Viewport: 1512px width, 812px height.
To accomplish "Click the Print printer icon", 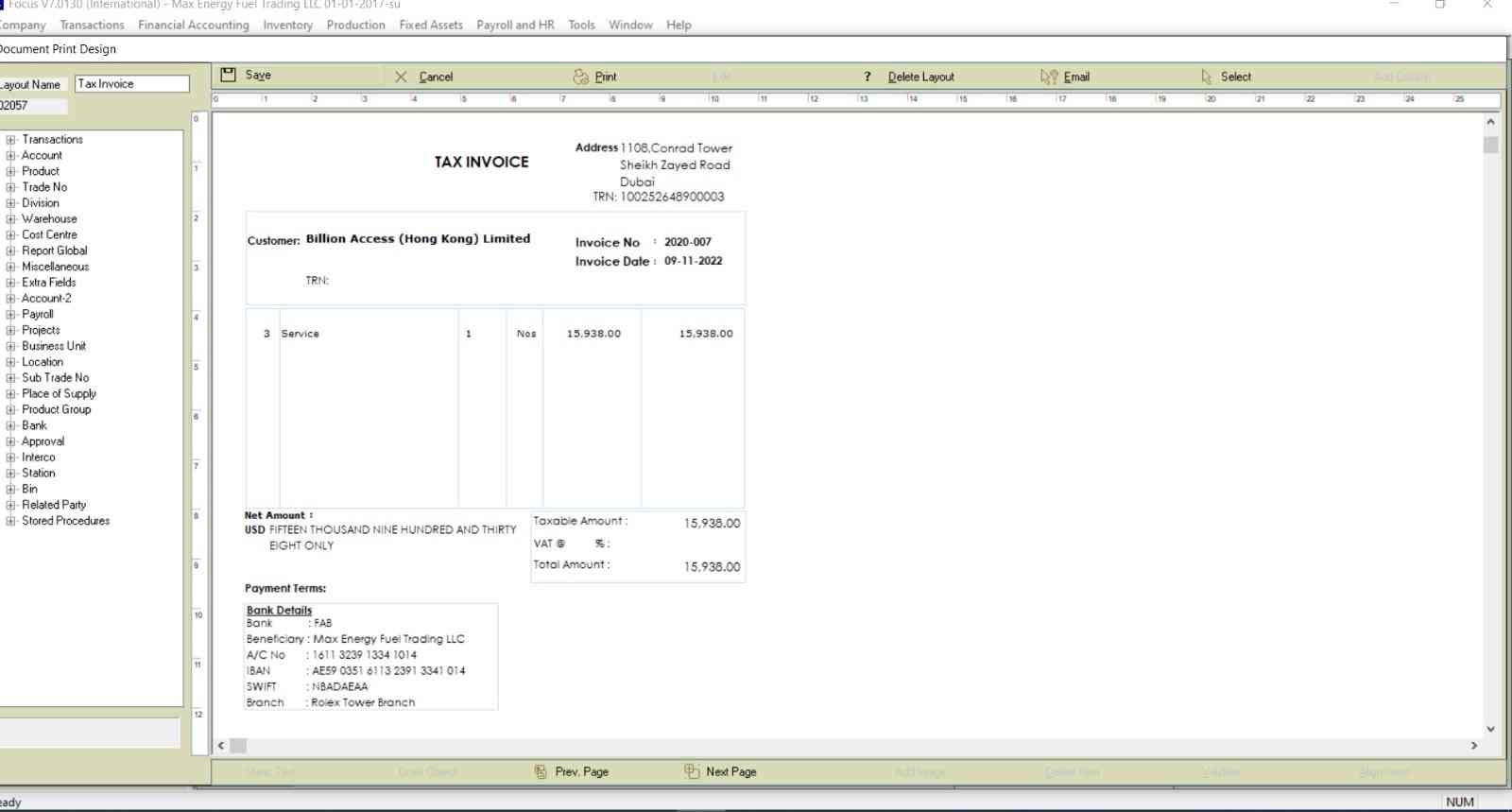I will click(580, 77).
